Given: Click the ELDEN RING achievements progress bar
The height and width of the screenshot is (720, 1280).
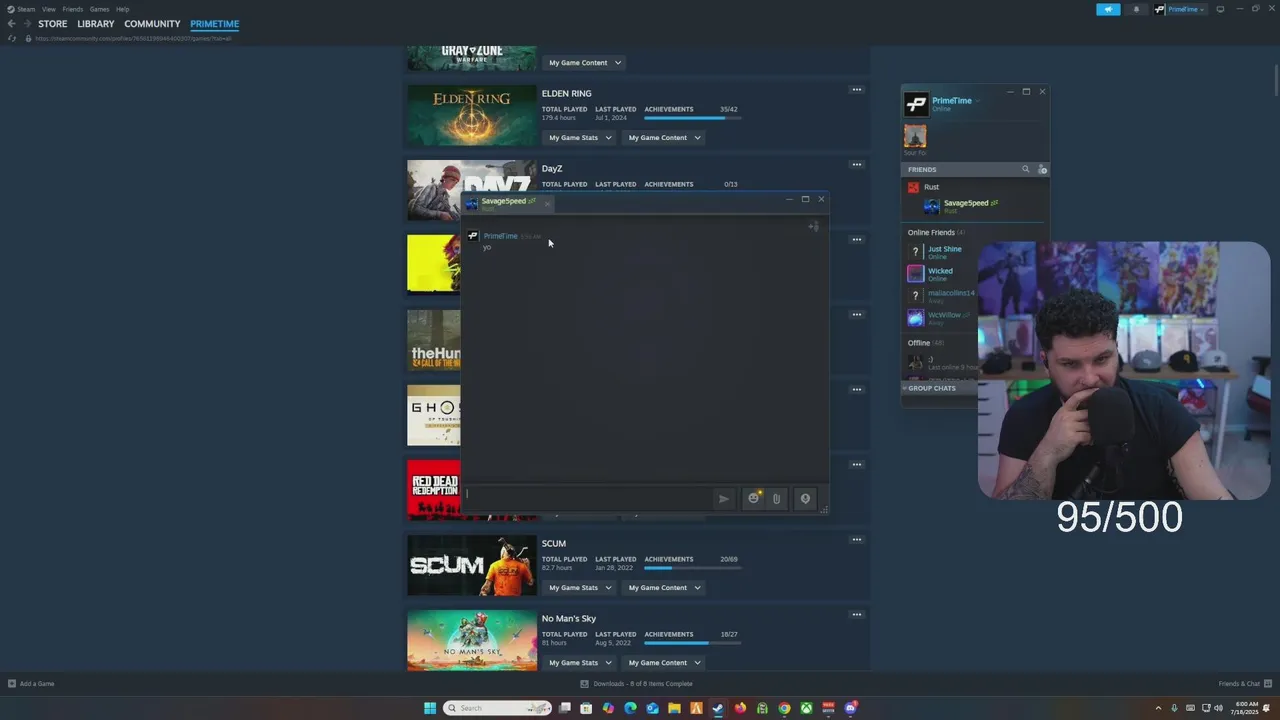Looking at the screenshot, I should [692, 118].
